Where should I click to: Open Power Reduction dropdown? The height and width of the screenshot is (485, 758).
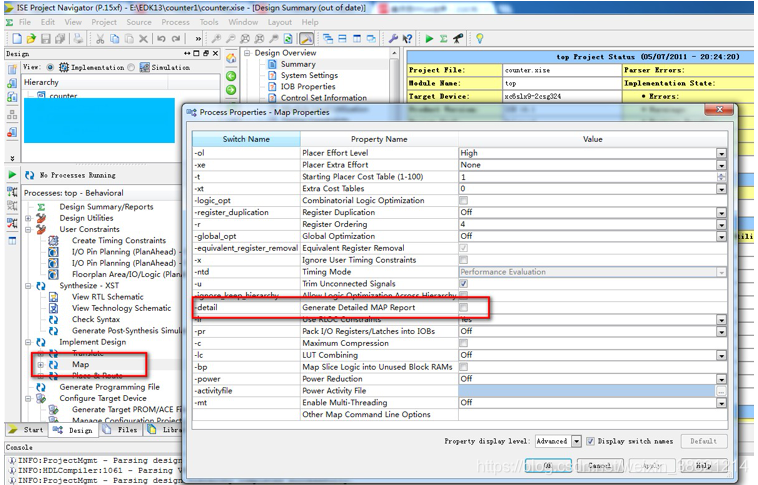pos(721,379)
